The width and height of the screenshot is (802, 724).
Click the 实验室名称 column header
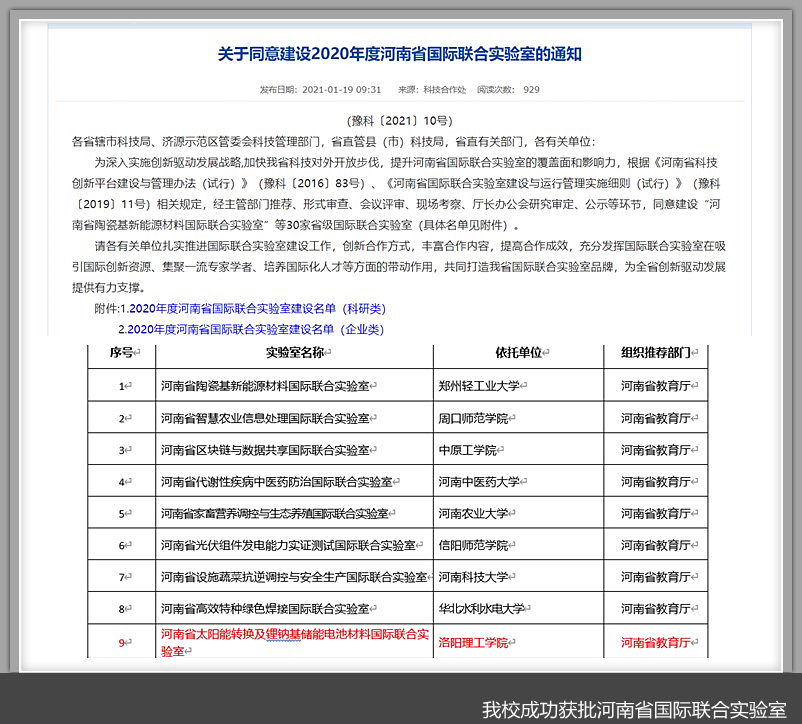pyautogui.click(x=295, y=353)
